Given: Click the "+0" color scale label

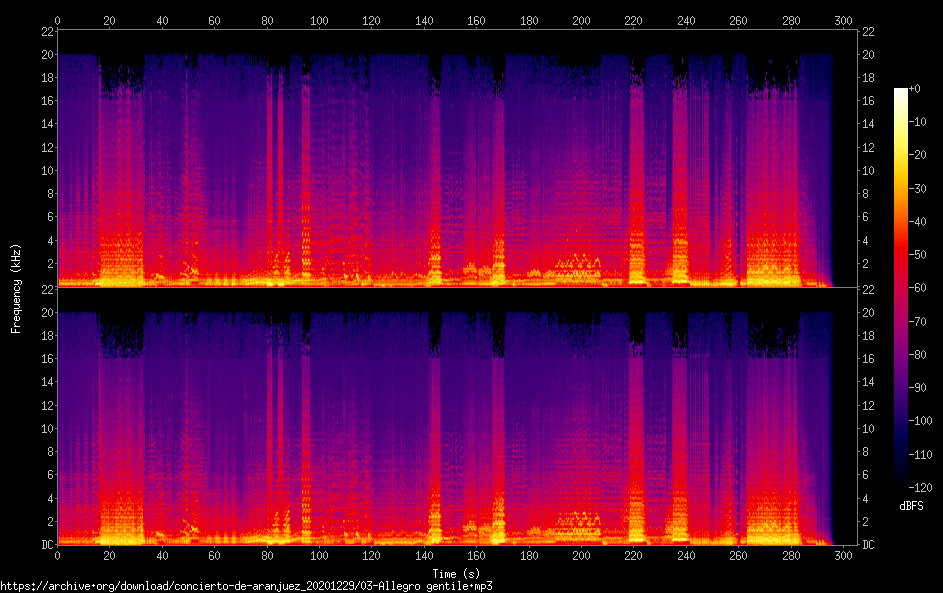Looking at the screenshot, I should coord(914,88).
